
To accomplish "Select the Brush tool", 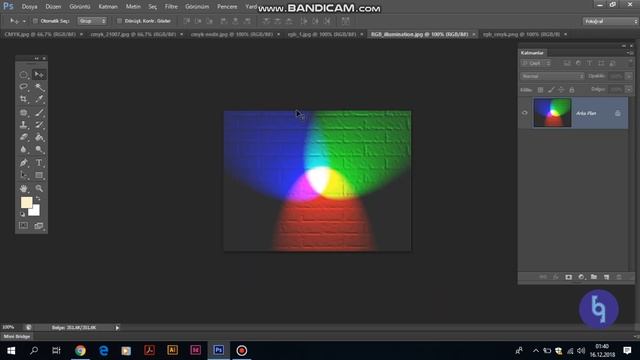I will tap(39, 113).
